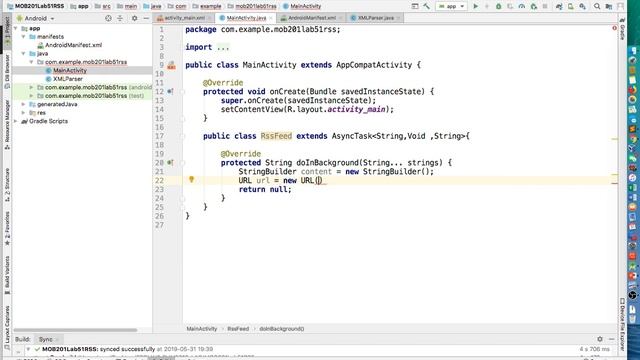Click the Run with Coverage icon

(x=510, y=7)
